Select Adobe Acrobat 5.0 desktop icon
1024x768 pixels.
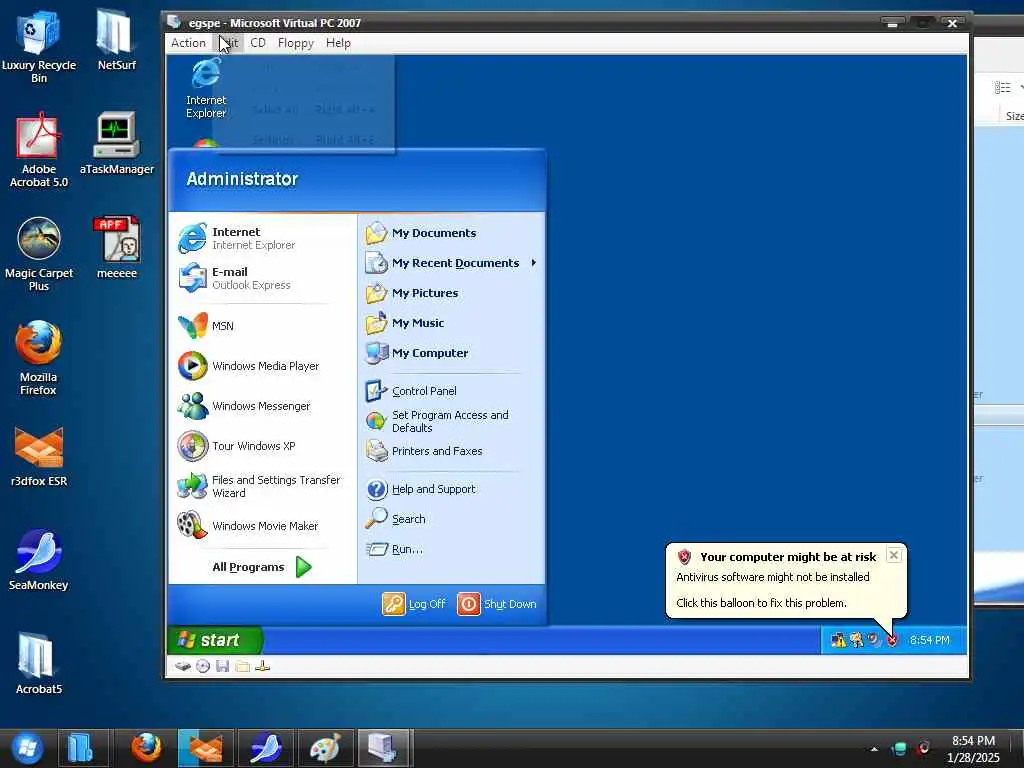click(39, 150)
